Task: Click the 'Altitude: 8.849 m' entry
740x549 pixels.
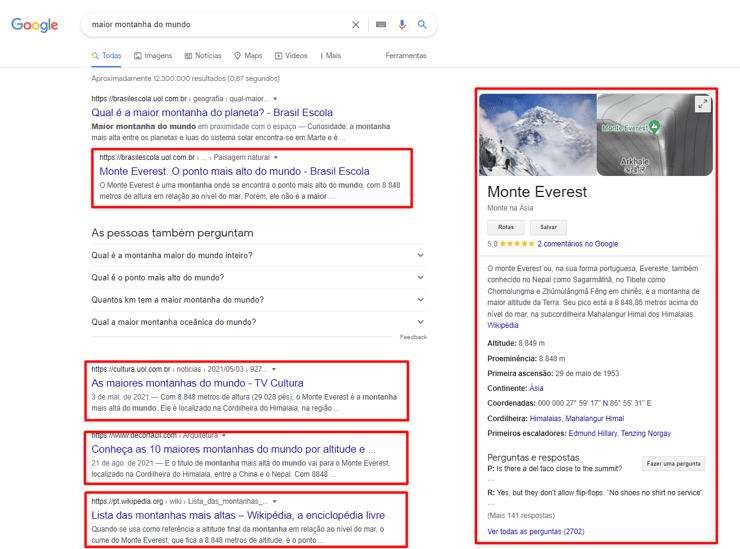Action: (x=516, y=343)
